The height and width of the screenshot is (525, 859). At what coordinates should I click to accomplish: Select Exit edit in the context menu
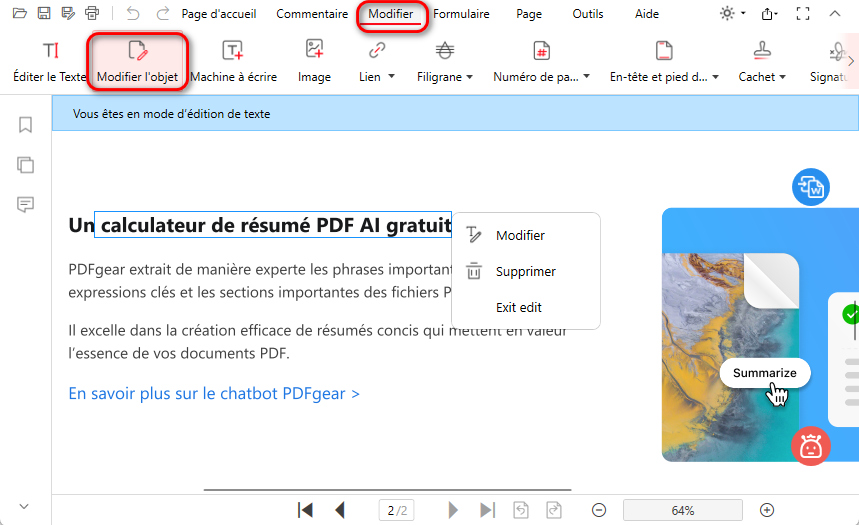tap(526, 307)
